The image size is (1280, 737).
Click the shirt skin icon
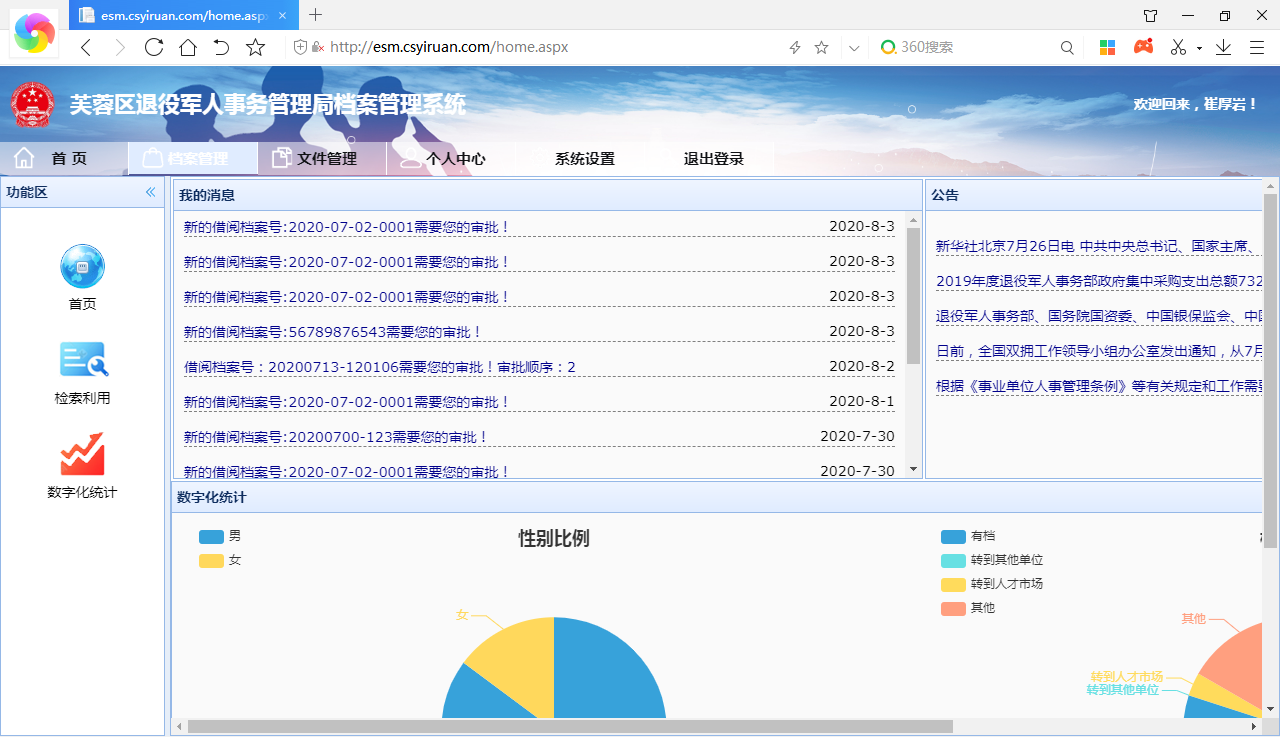1151,15
